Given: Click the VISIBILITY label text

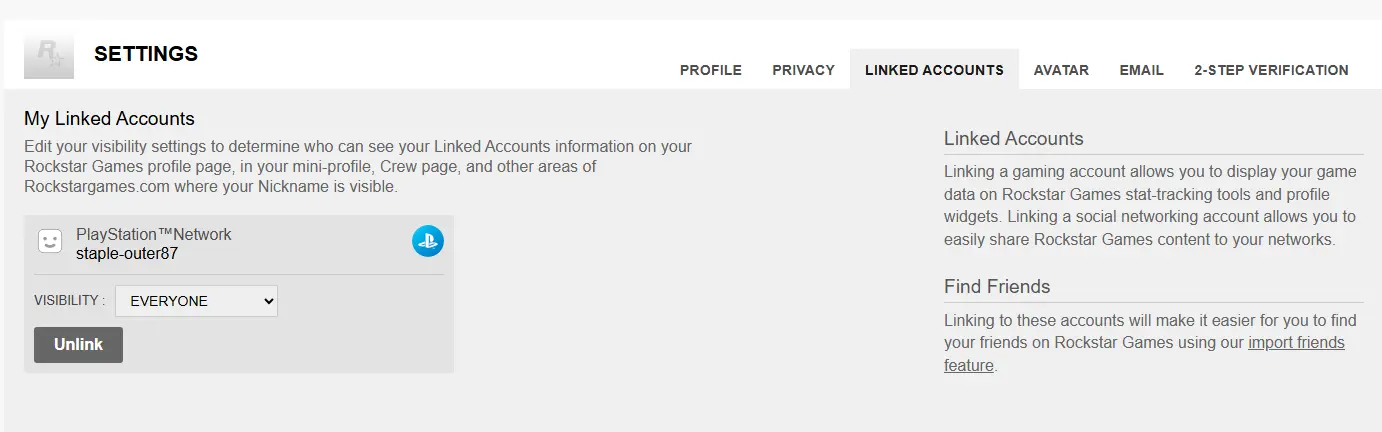Looking at the screenshot, I should (69, 301).
